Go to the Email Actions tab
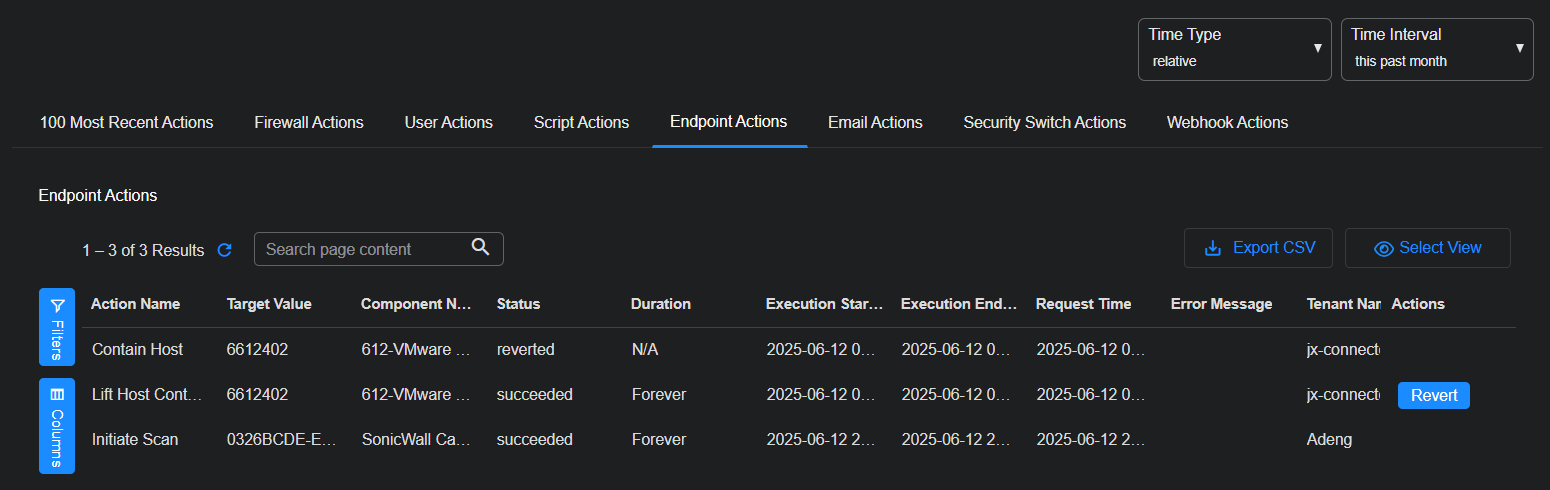The width and height of the screenshot is (1550, 490). point(875,123)
